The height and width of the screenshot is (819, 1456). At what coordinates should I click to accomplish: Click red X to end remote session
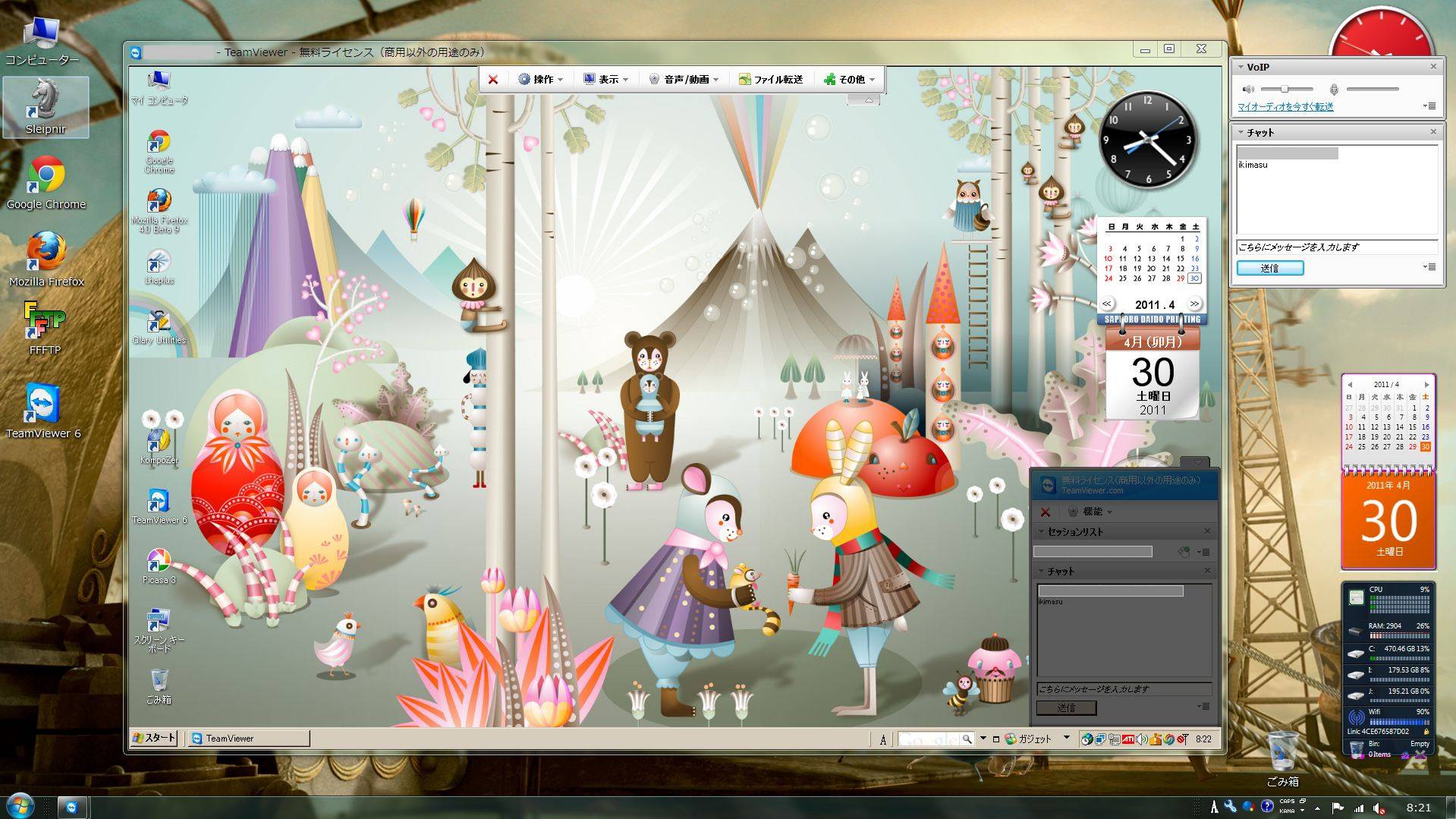pyautogui.click(x=492, y=79)
